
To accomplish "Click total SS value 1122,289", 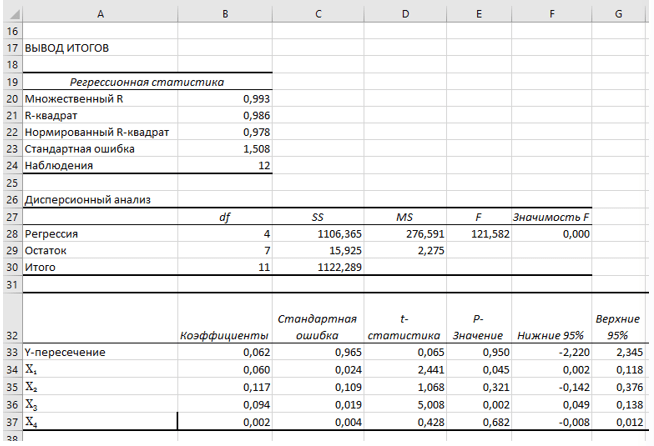I will (318, 267).
